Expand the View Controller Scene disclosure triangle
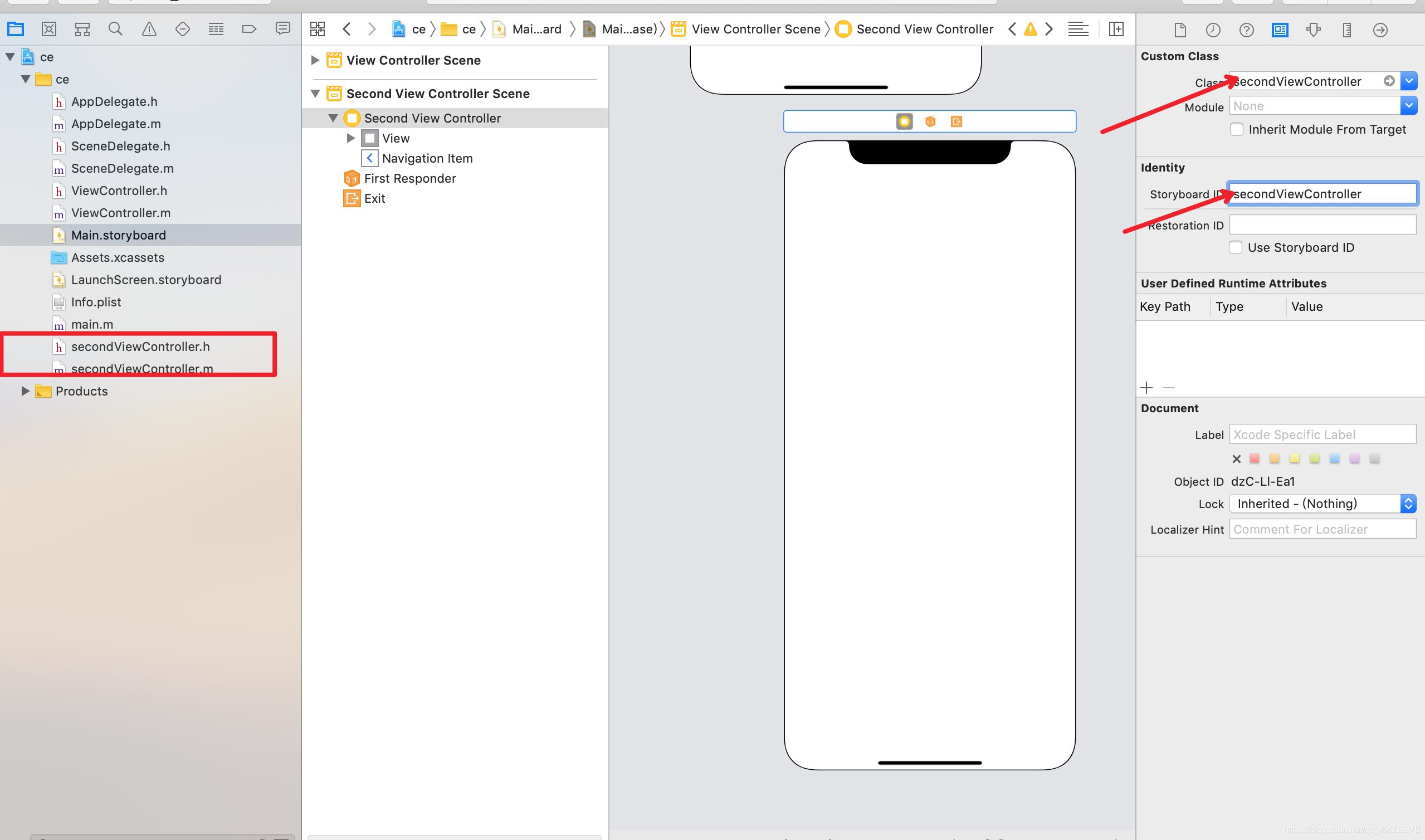This screenshot has height=840, width=1425. pos(316,60)
